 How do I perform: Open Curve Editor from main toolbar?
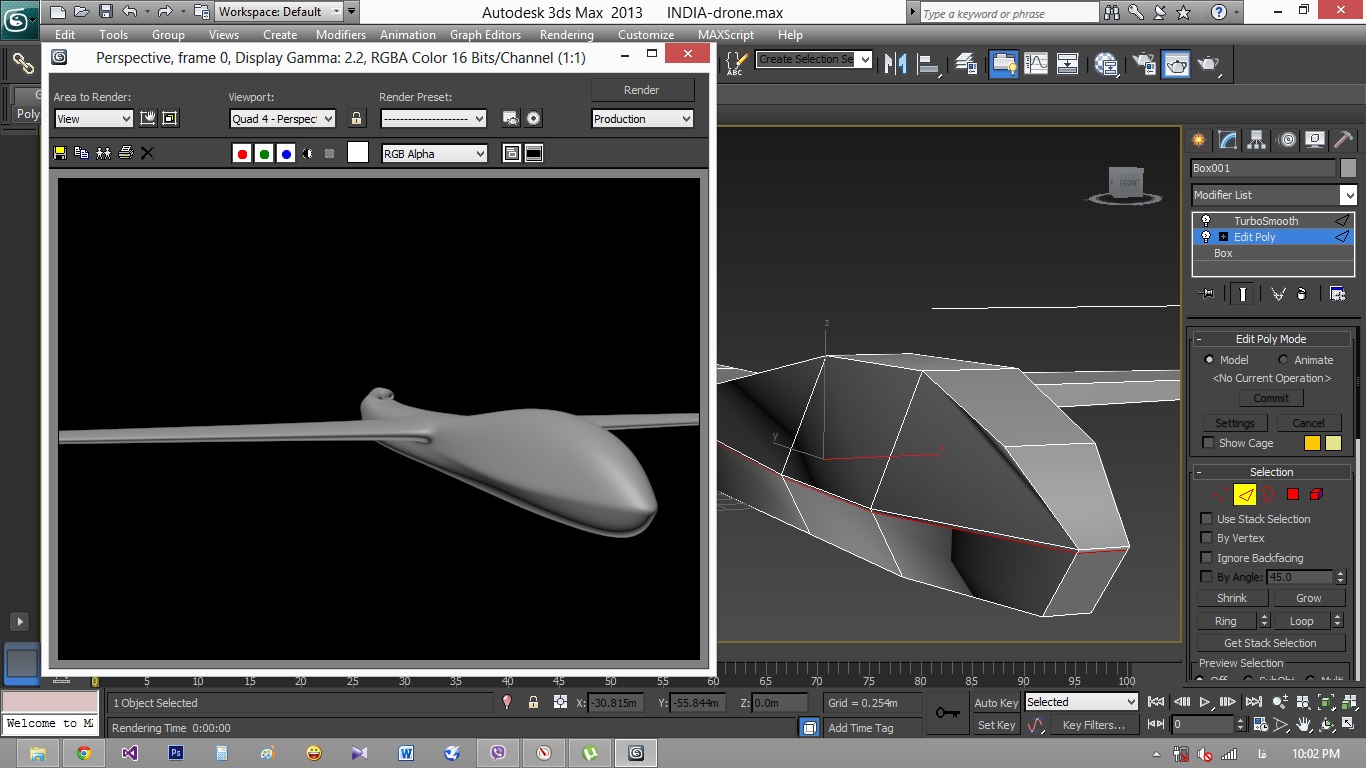[x=1036, y=63]
